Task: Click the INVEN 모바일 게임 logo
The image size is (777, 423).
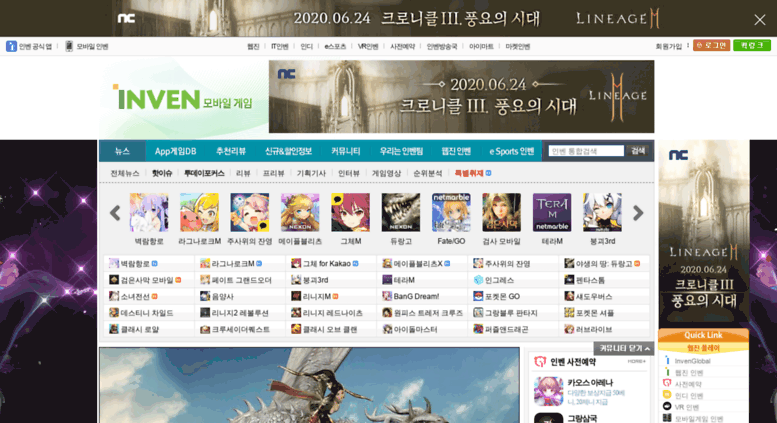Action: [182, 99]
